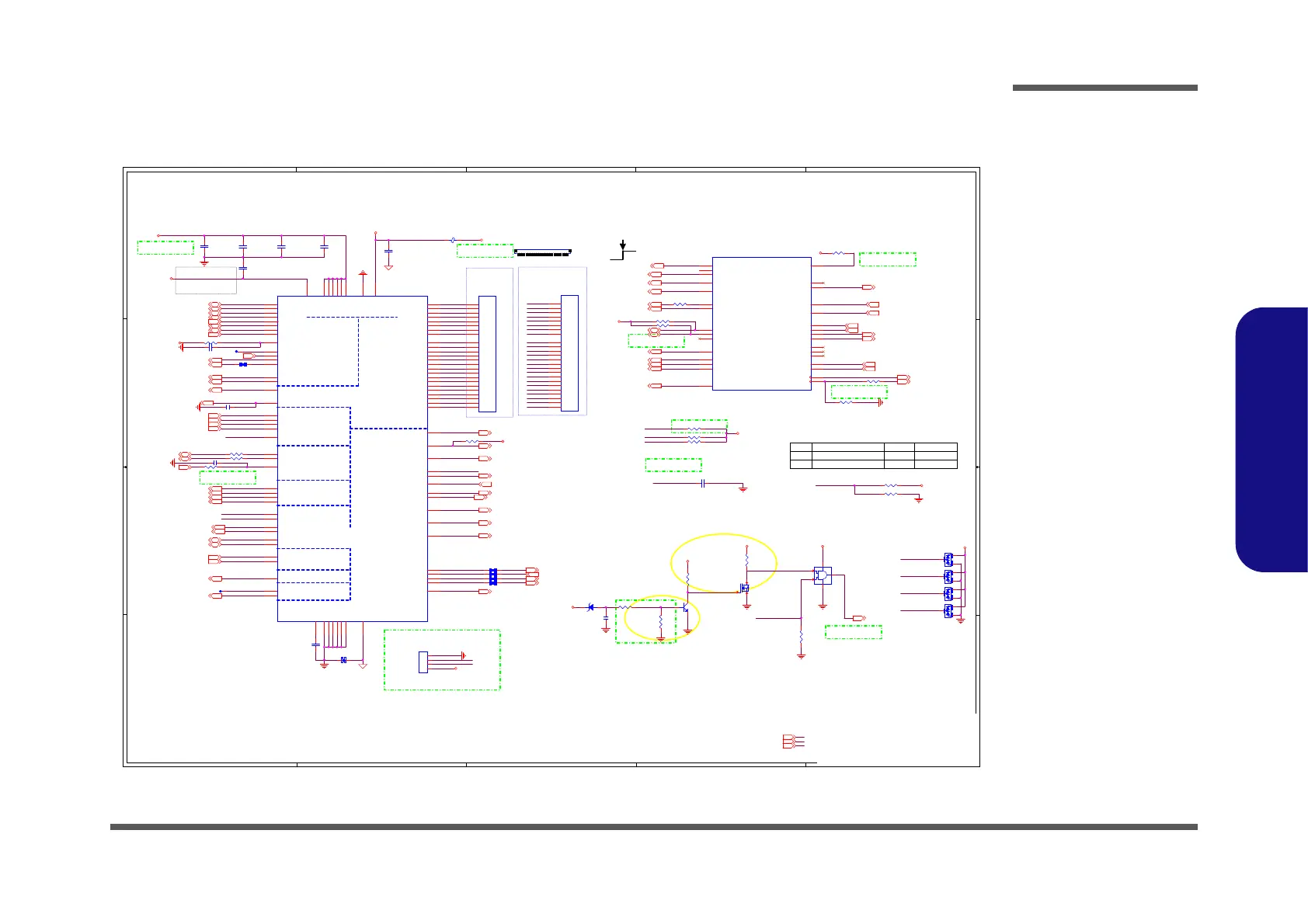The width and height of the screenshot is (1308, 924).
Task: Click the diode symbol in the schematic
Action: pyautogui.click(x=590, y=607)
